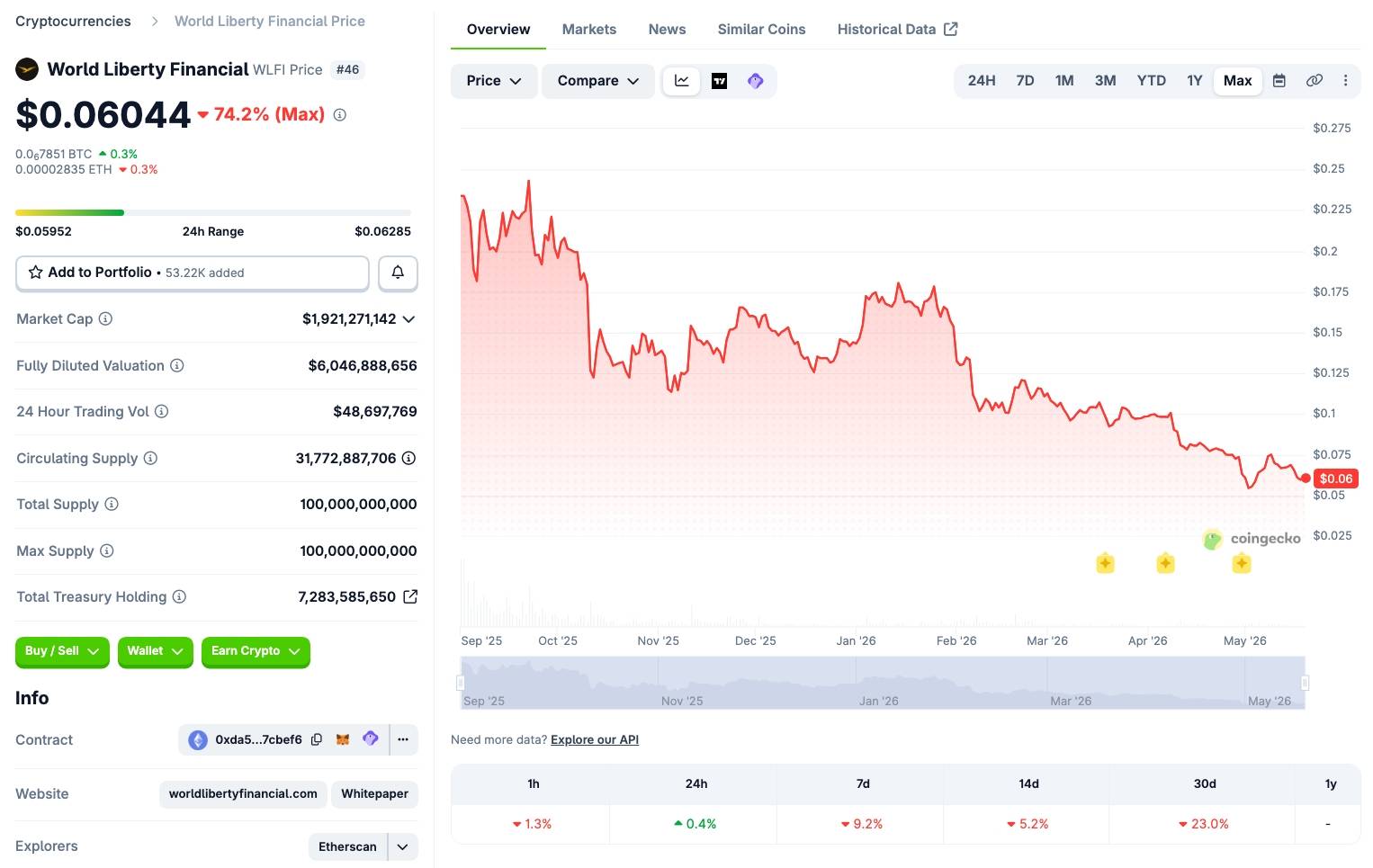This screenshot has height=868, width=1373.
Task: Click the MetaMask fox icon
Action: pyautogui.click(x=343, y=739)
